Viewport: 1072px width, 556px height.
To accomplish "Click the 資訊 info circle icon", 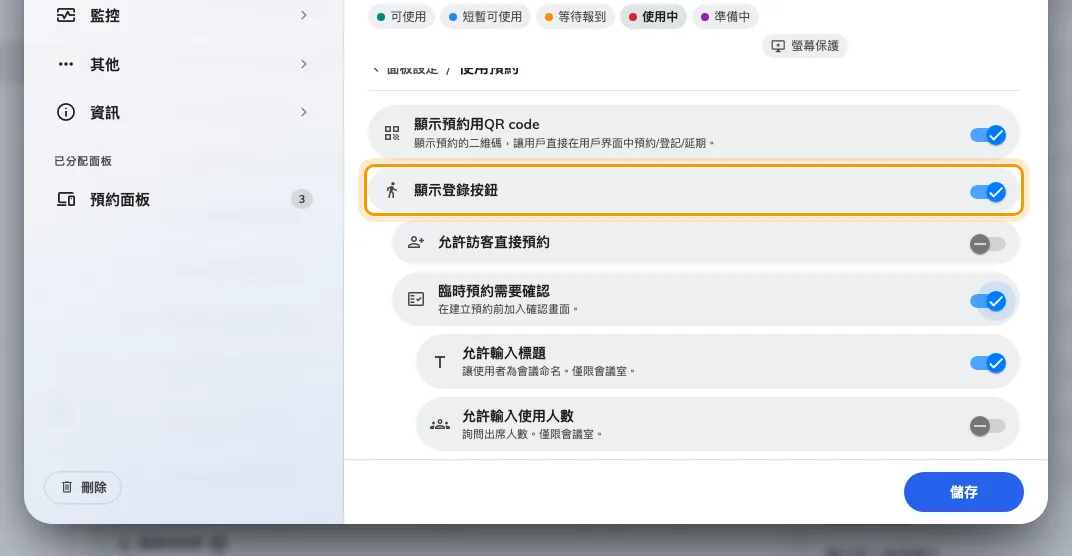I will [66, 112].
